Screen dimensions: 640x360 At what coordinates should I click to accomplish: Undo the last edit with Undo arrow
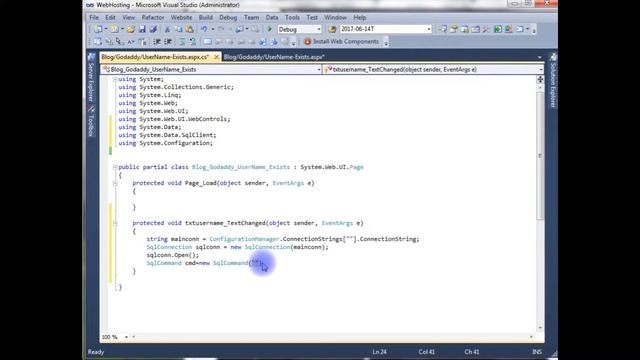point(204,29)
